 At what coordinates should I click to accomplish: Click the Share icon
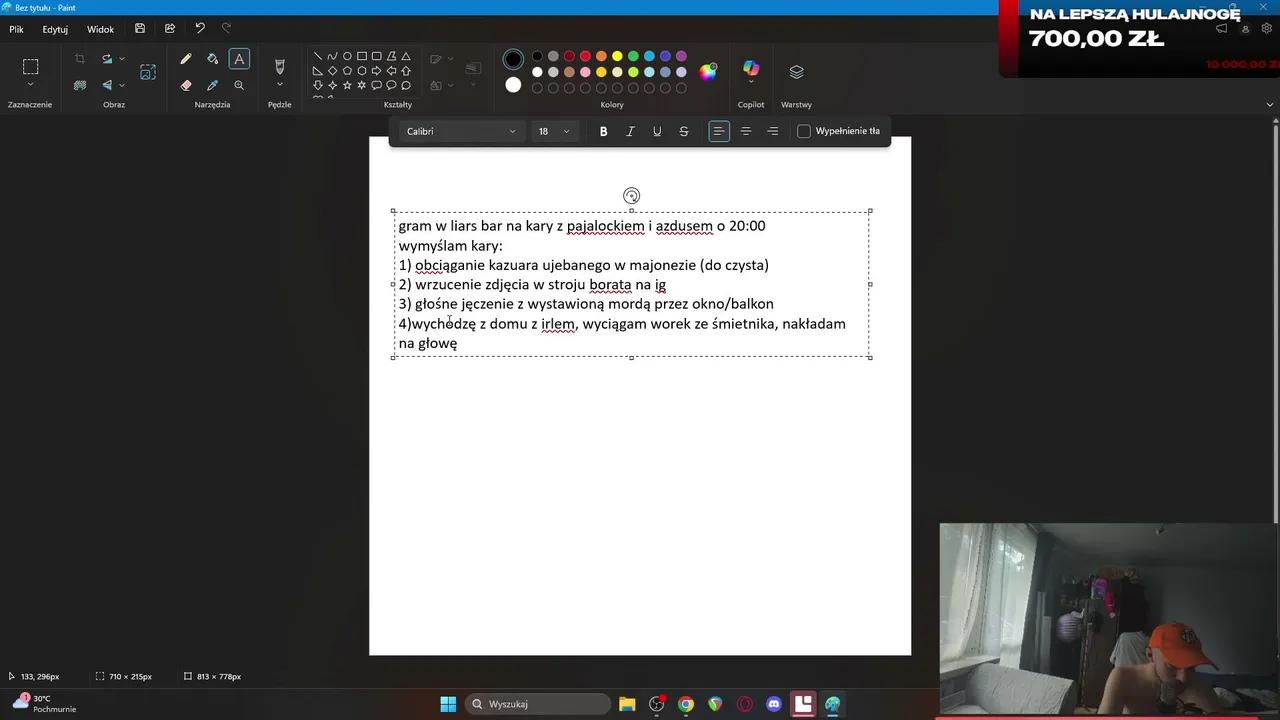pyautogui.click(x=170, y=29)
